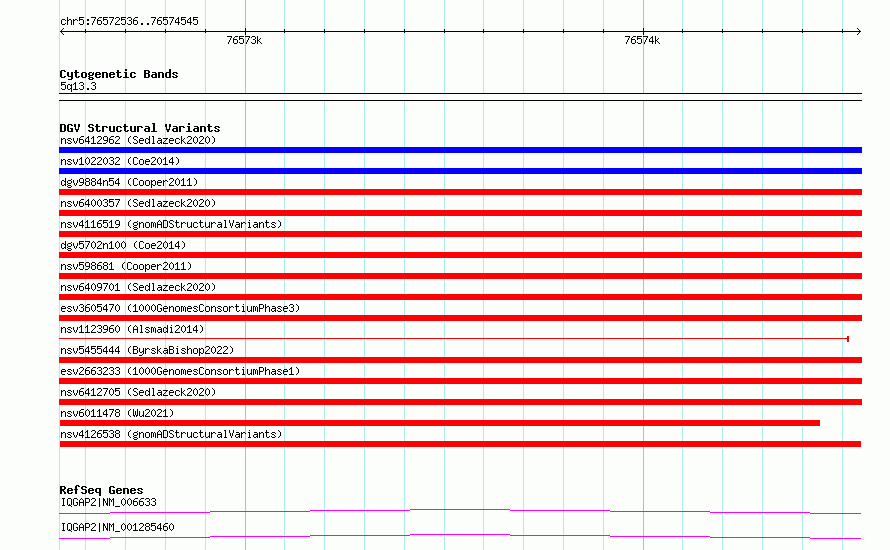This screenshot has width=890, height=550.
Task: Open the nsv6011478 (Wu2021) label
Action: coord(117,413)
